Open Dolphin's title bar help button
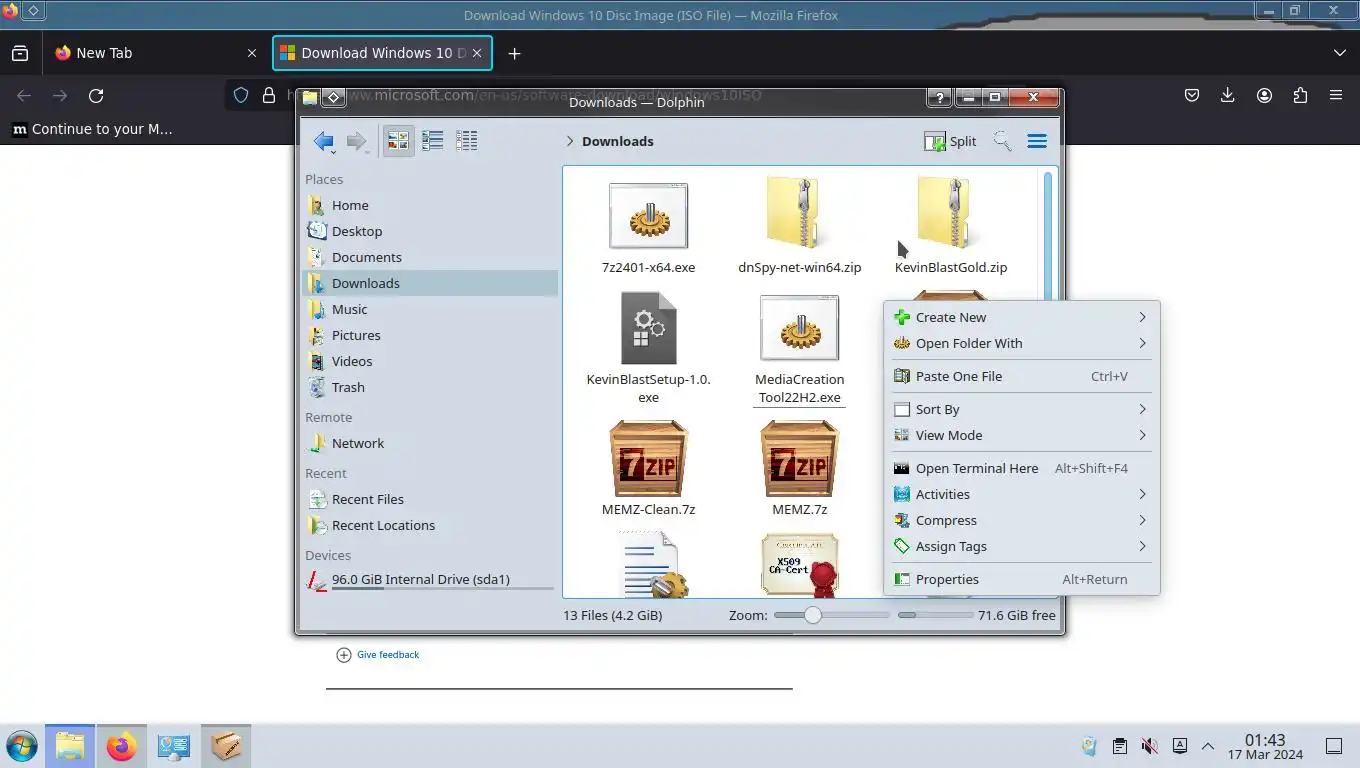 pos(939,97)
